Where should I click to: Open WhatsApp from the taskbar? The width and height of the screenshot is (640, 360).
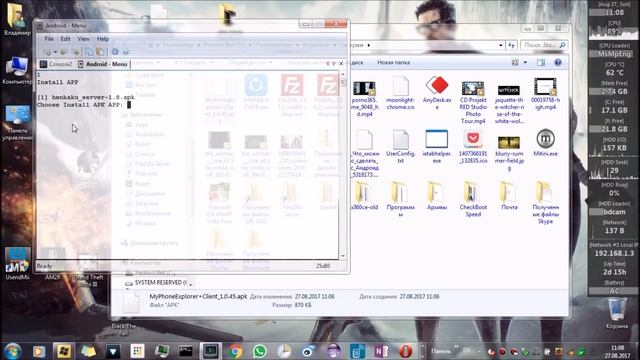pyautogui.click(x=259, y=351)
